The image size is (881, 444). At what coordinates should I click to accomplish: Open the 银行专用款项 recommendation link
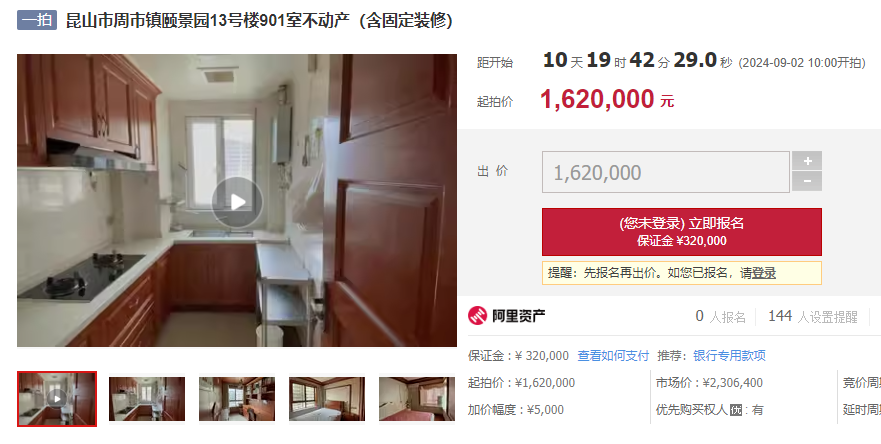(x=729, y=356)
